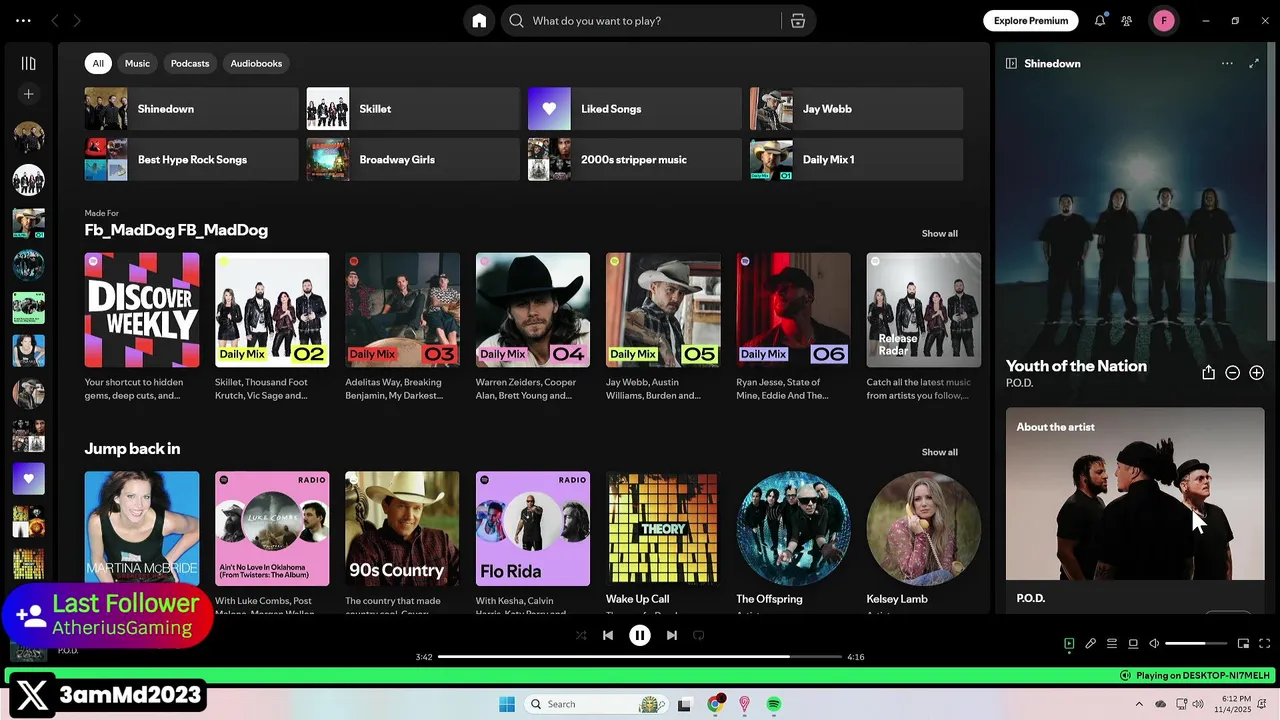
Task: Show all in Jump back in section
Action: [x=939, y=452]
